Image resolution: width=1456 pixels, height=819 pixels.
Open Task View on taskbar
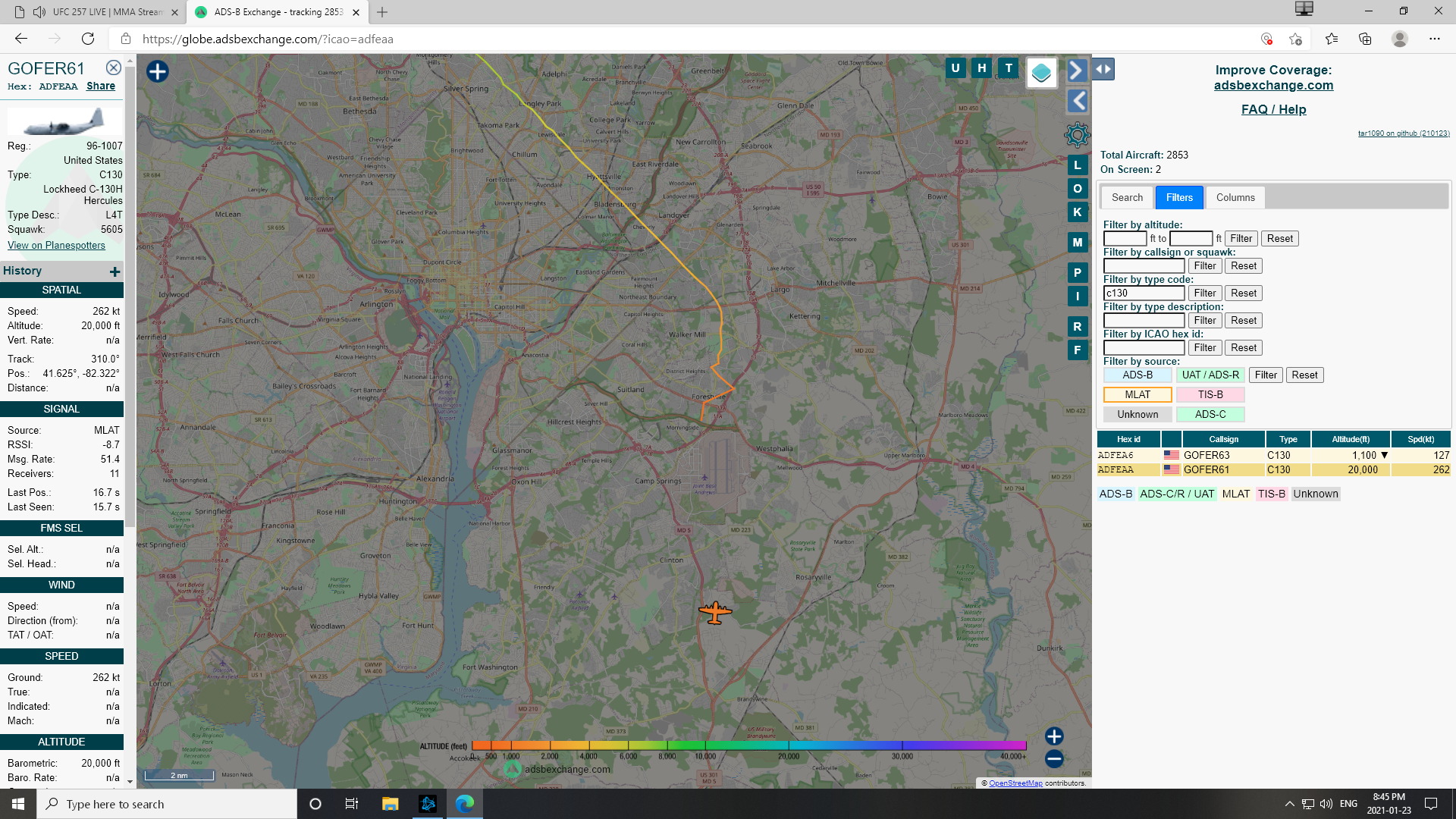tap(351, 804)
